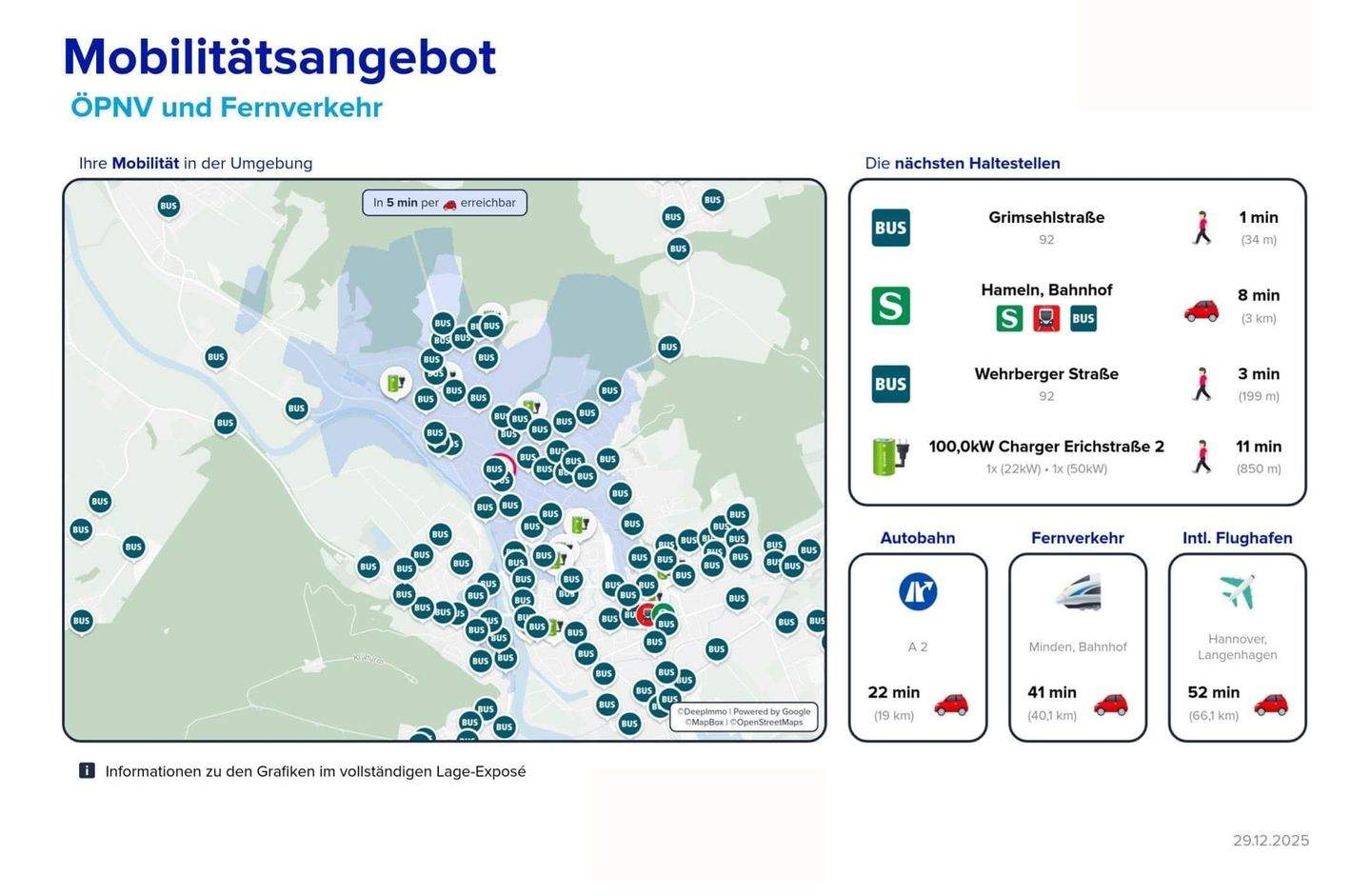Click the Hannover, Langenhagen airport label
This screenshot has width=1371, height=896.
(1237, 647)
